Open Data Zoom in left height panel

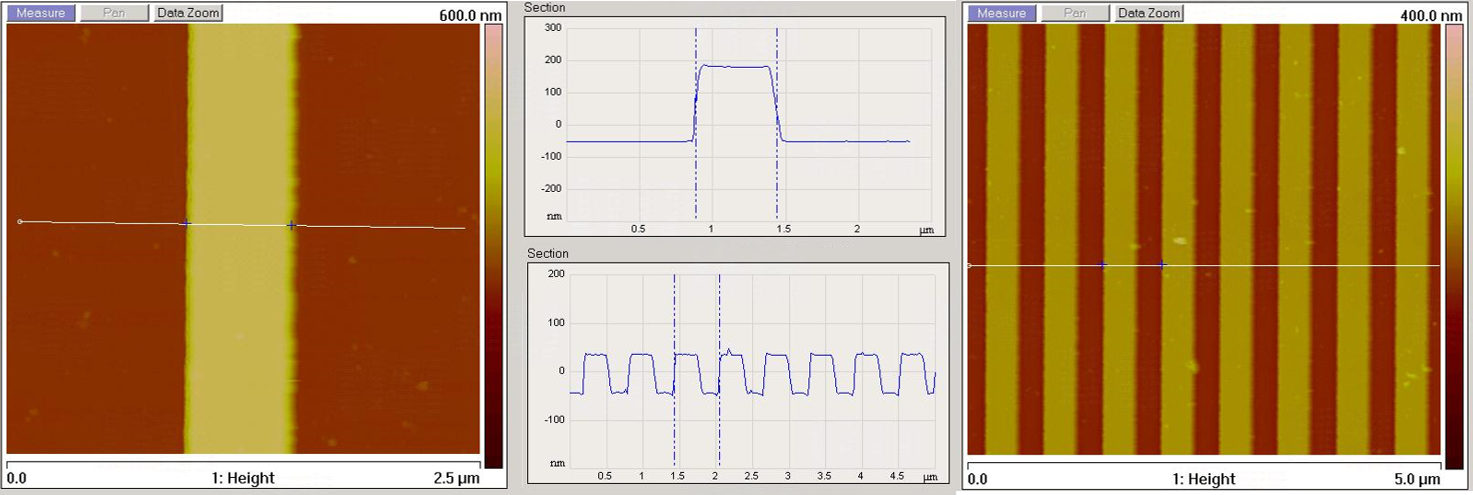pyautogui.click(x=189, y=13)
